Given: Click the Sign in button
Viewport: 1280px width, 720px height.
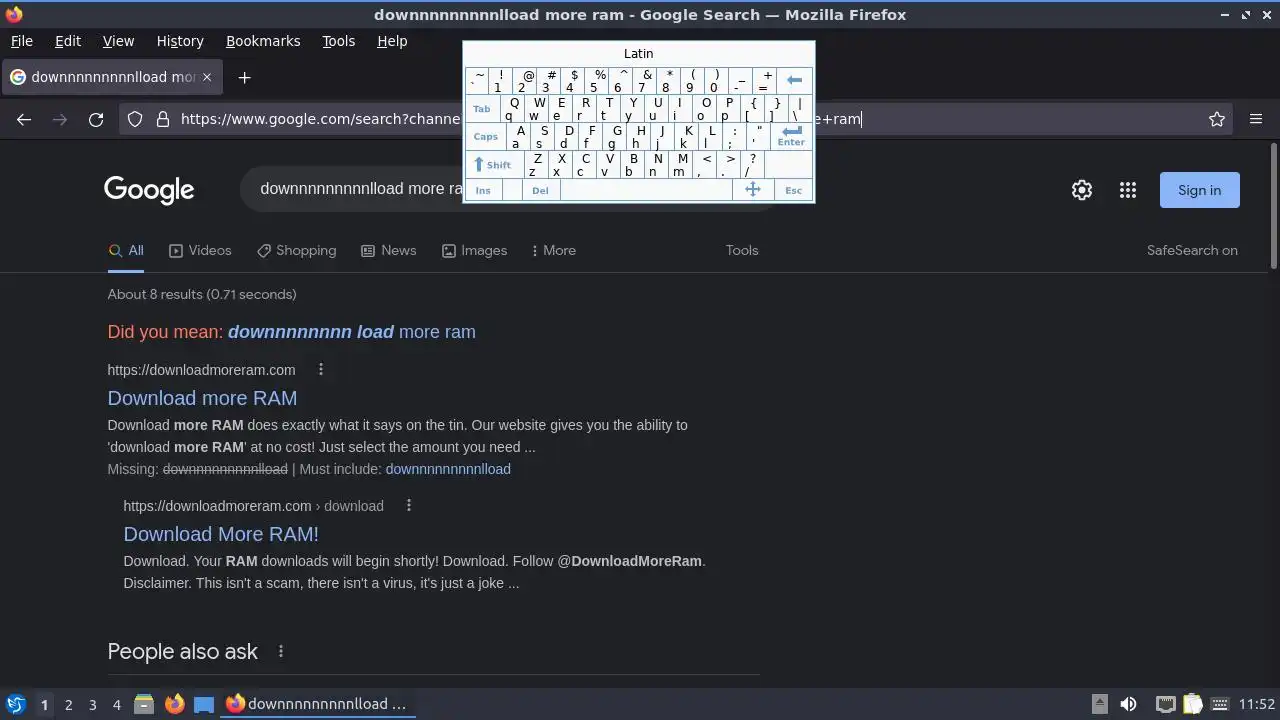Looking at the screenshot, I should [x=1199, y=190].
